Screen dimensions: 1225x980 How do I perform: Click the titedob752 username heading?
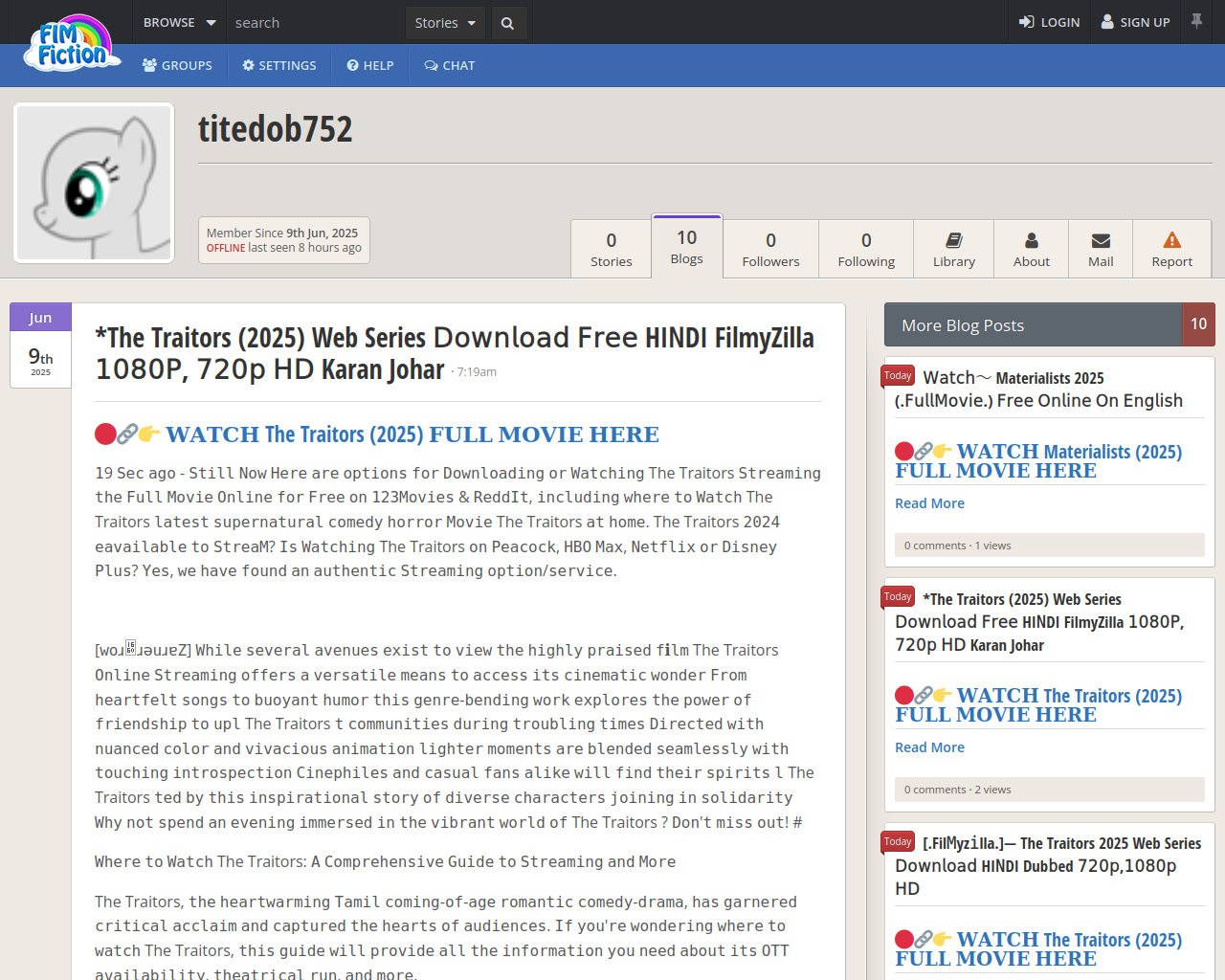pos(276,129)
